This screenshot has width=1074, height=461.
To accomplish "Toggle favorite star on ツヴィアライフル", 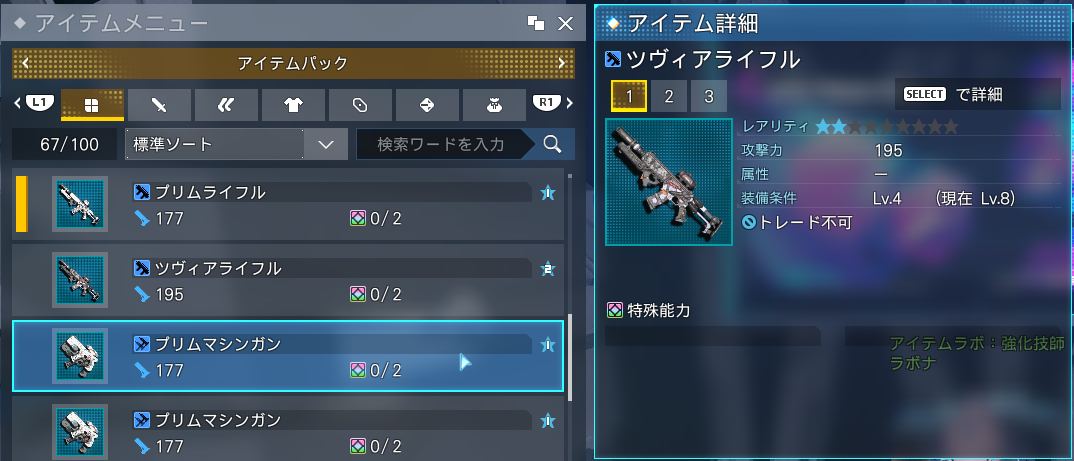I will [x=547, y=269].
